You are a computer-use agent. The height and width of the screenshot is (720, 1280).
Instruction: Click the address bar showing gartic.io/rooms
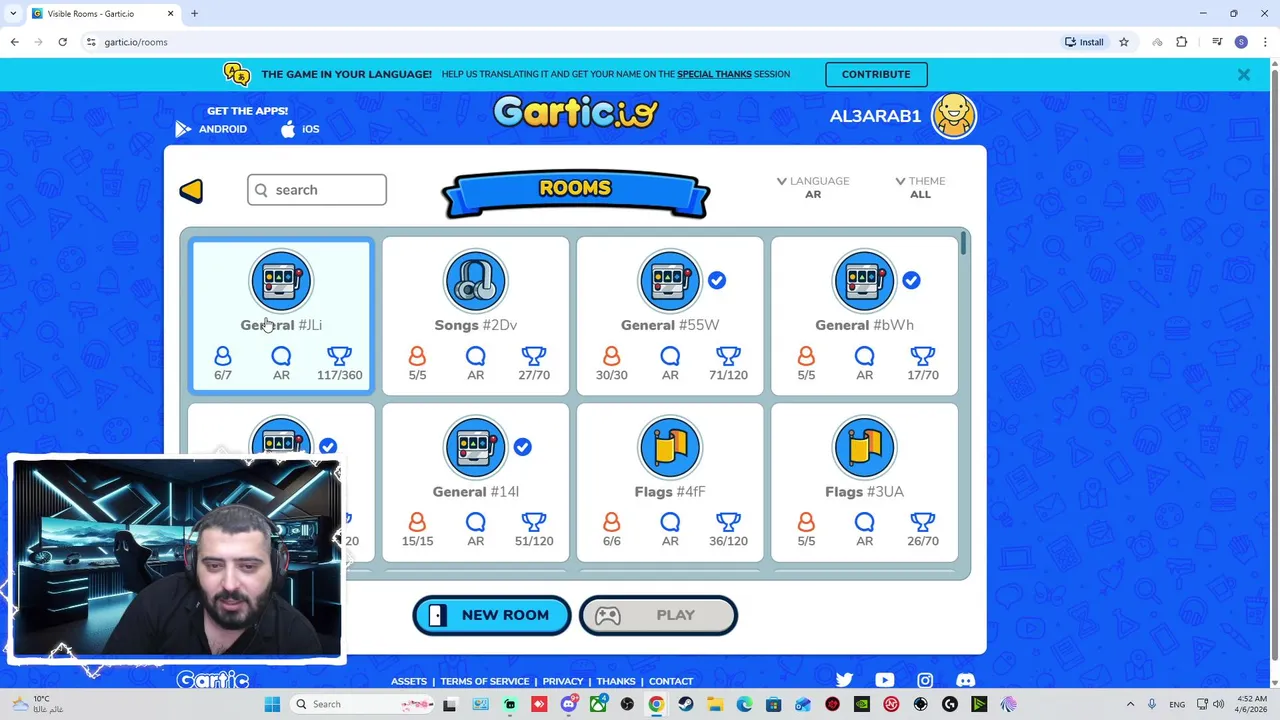[570, 42]
